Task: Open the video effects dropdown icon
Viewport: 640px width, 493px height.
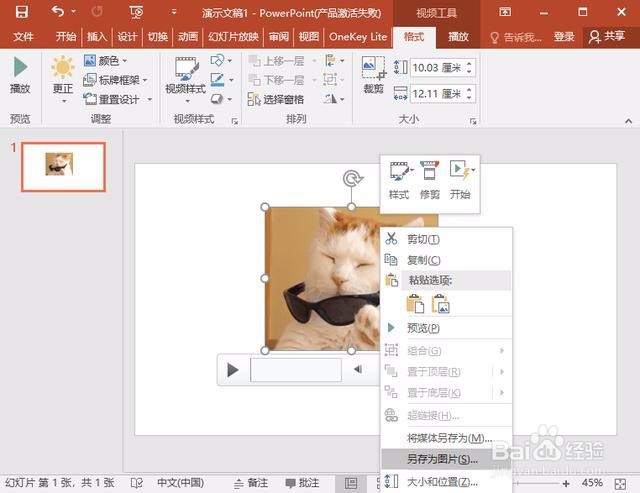Action: pos(222,99)
